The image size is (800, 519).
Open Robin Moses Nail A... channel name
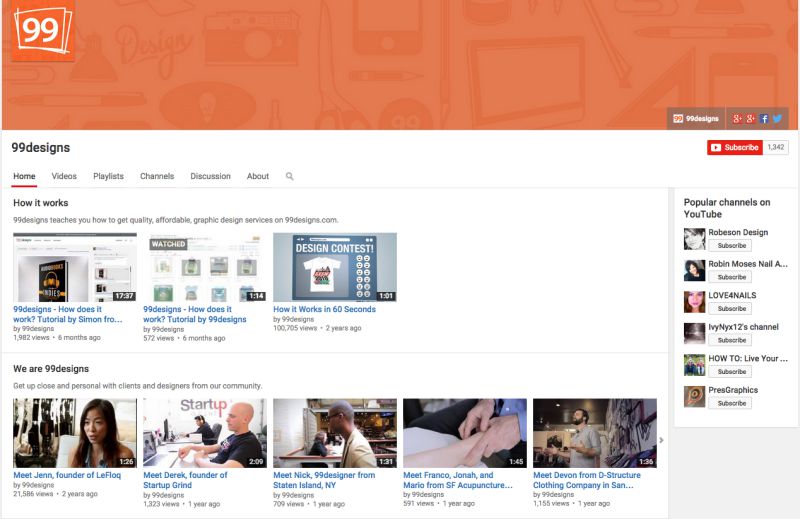pyautogui.click(x=748, y=264)
